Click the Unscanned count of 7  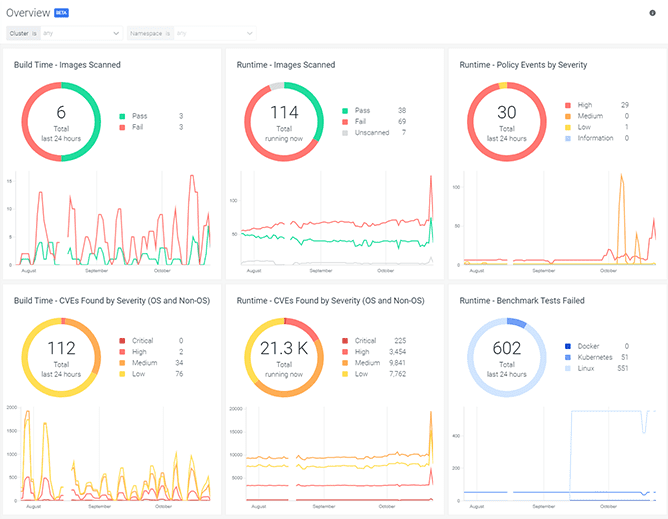[404, 133]
